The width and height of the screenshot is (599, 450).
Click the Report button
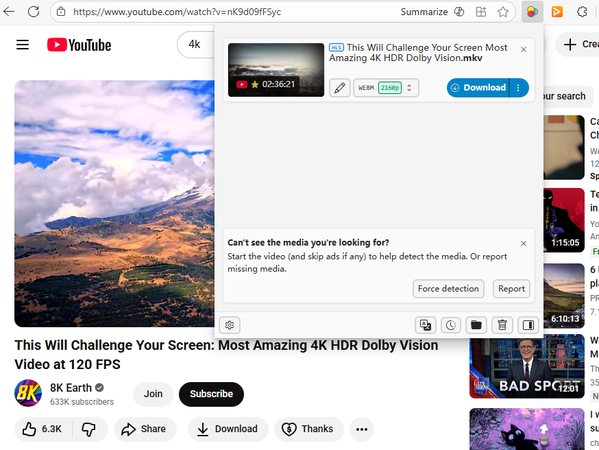coord(511,289)
